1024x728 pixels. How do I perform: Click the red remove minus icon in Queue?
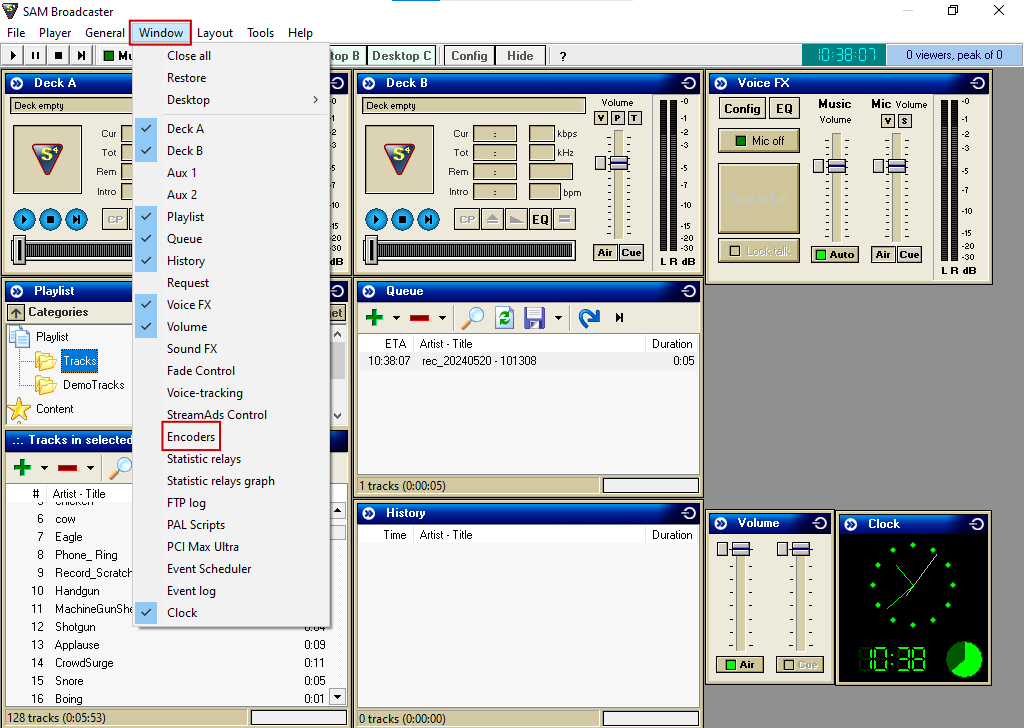pyautogui.click(x=420, y=317)
